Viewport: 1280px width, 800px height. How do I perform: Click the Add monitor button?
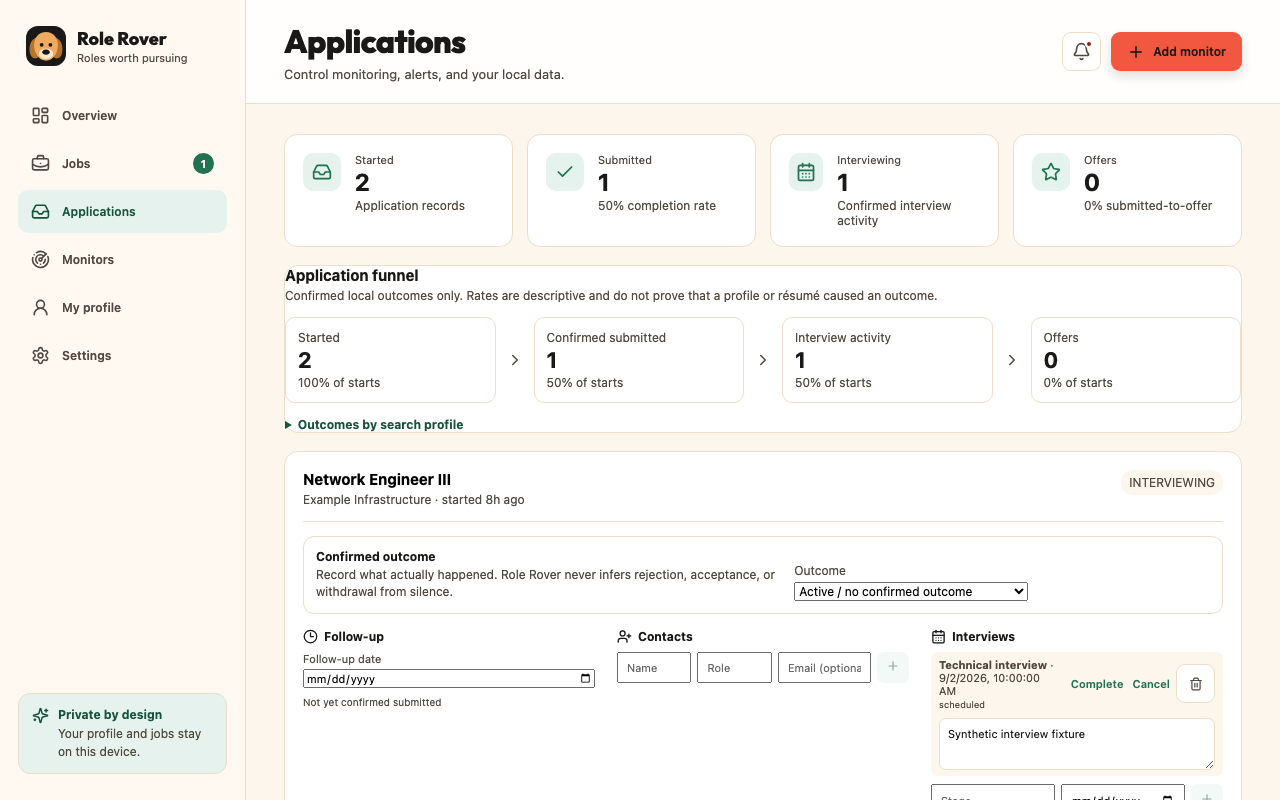[1176, 52]
